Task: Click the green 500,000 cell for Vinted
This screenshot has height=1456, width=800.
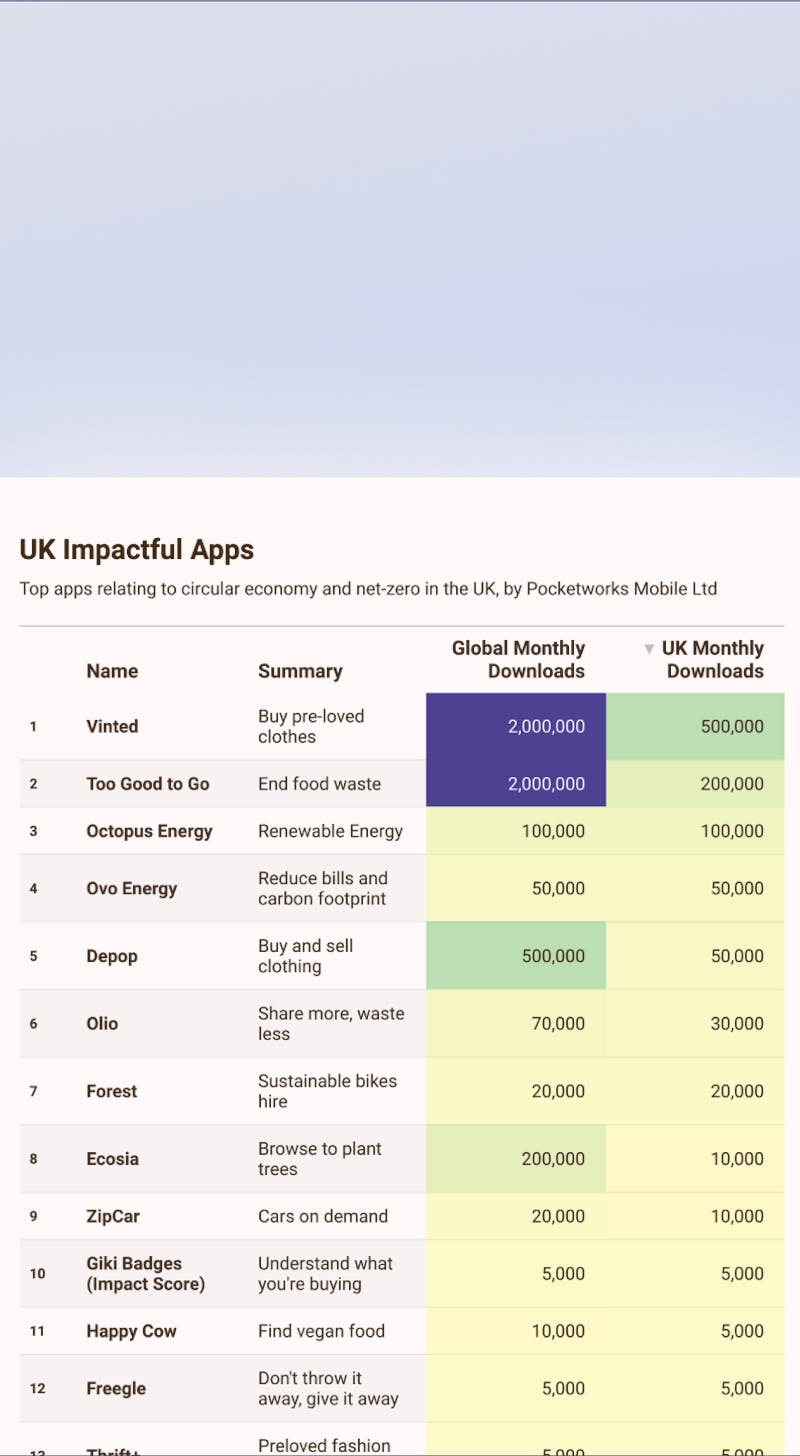Action: (695, 726)
